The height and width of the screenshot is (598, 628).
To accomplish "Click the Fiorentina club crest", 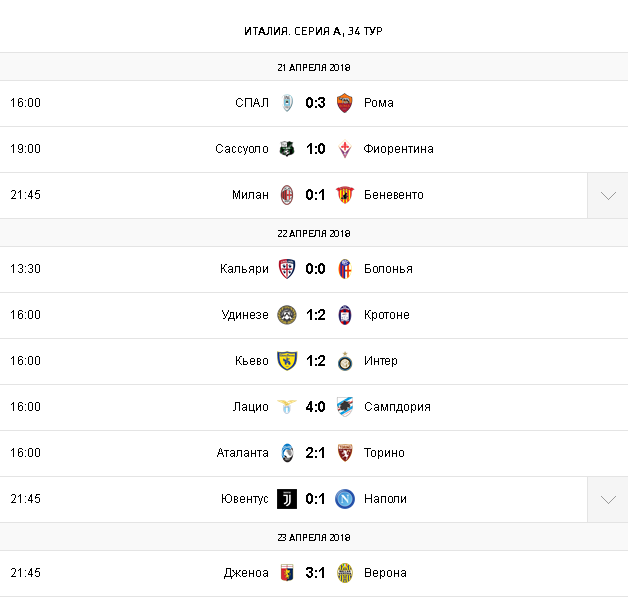I will click(345, 149).
